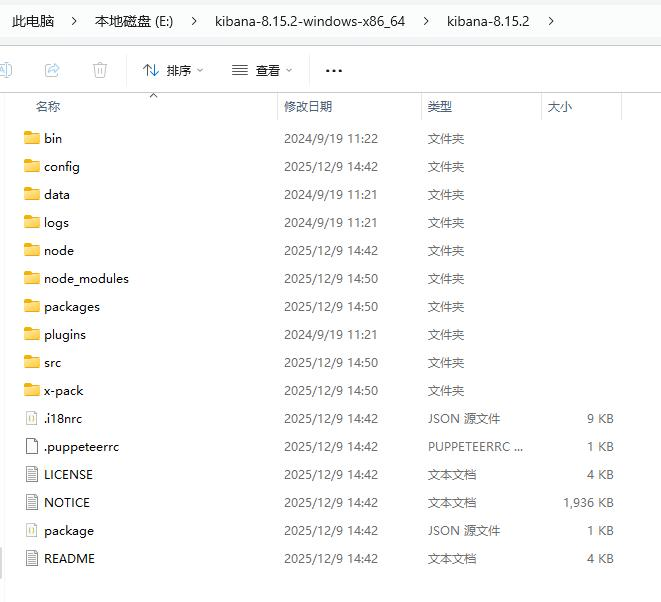
Task: Expand chevron after 本地磁盘 (E:) breadcrumb
Action: pyautogui.click(x=194, y=21)
